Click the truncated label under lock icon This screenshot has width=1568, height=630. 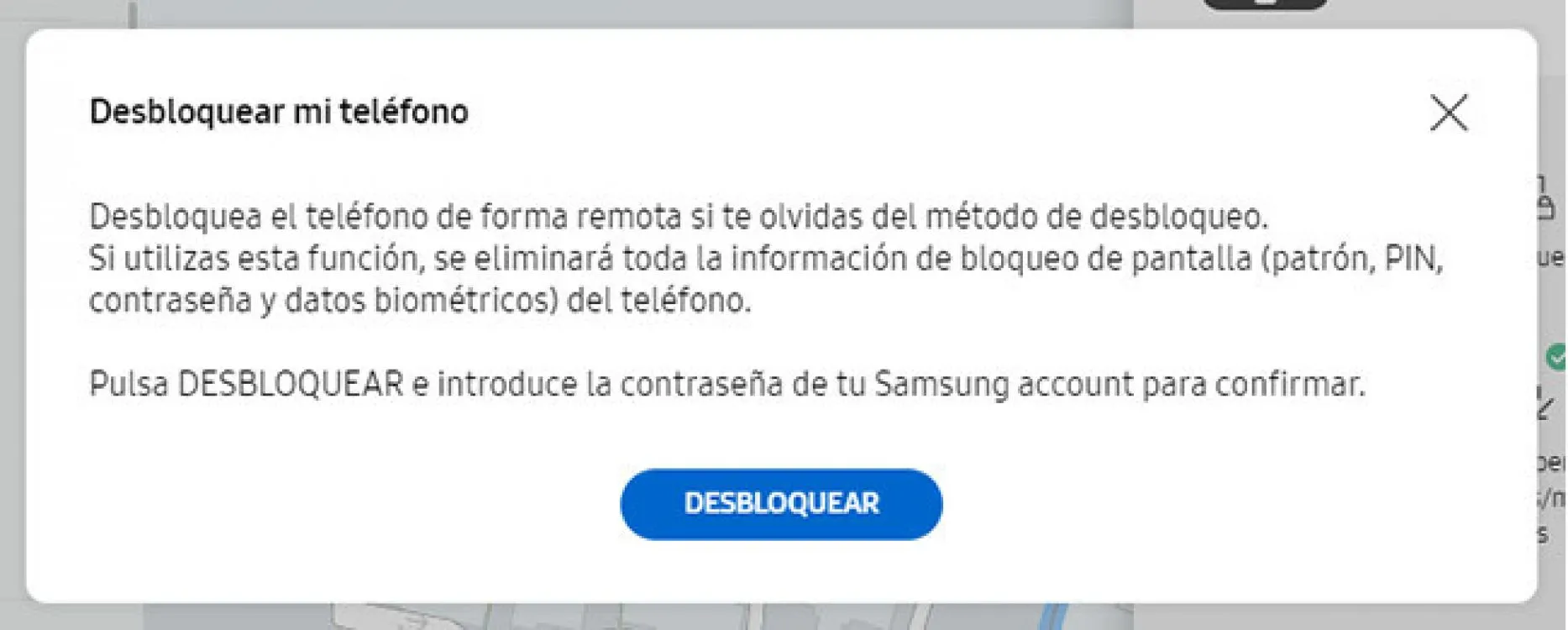1551,257
